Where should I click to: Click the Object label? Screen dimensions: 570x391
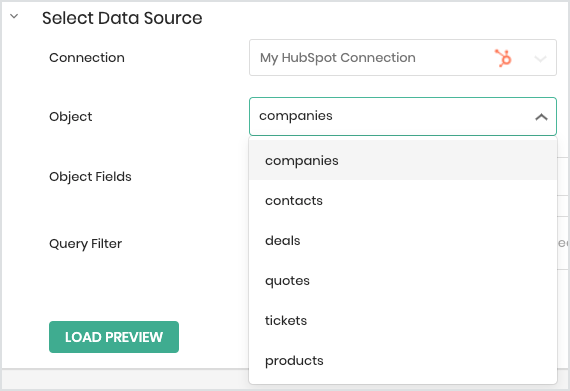pyautogui.click(x=71, y=117)
